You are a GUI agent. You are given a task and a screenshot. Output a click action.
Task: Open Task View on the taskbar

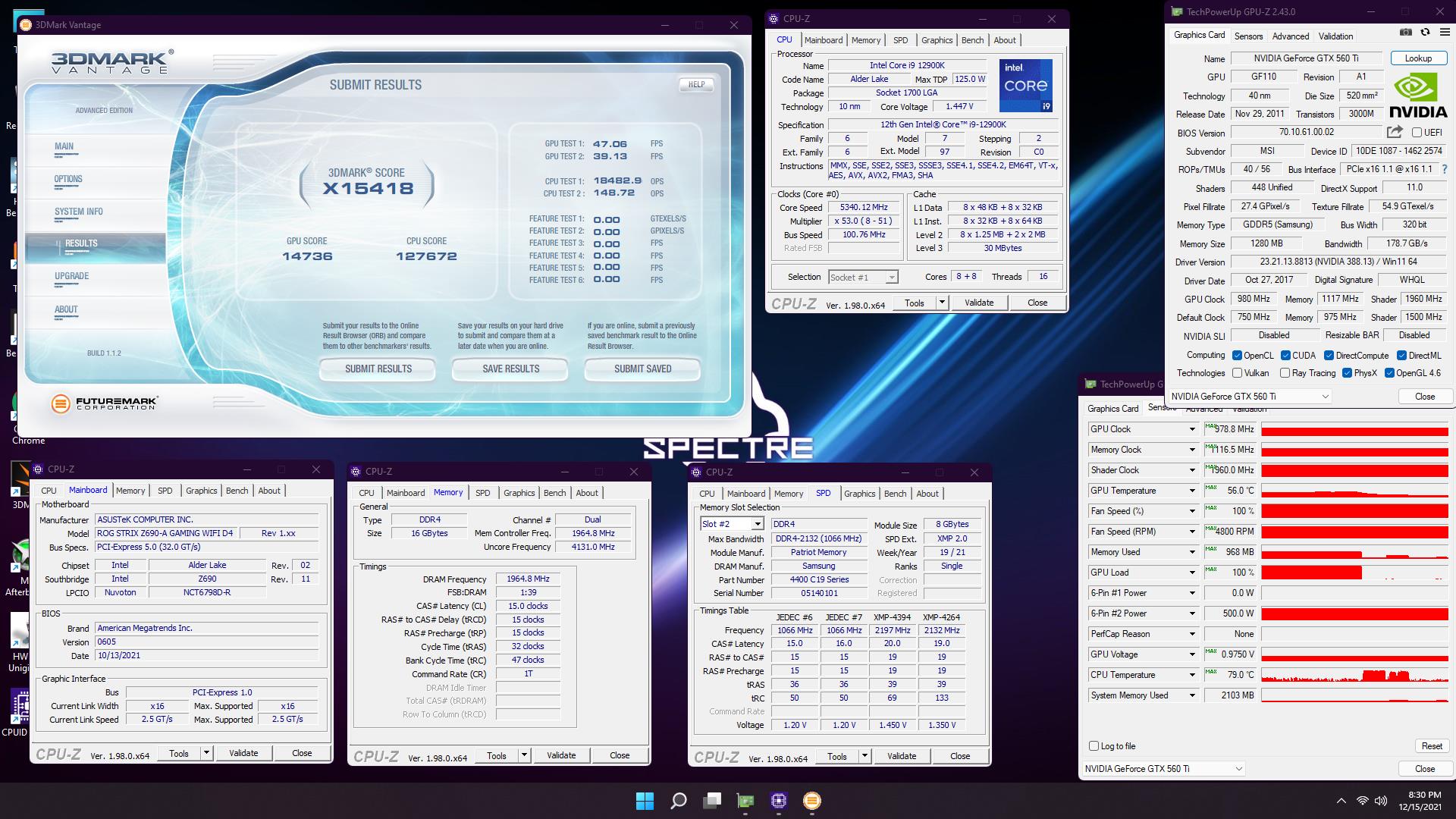712,801
